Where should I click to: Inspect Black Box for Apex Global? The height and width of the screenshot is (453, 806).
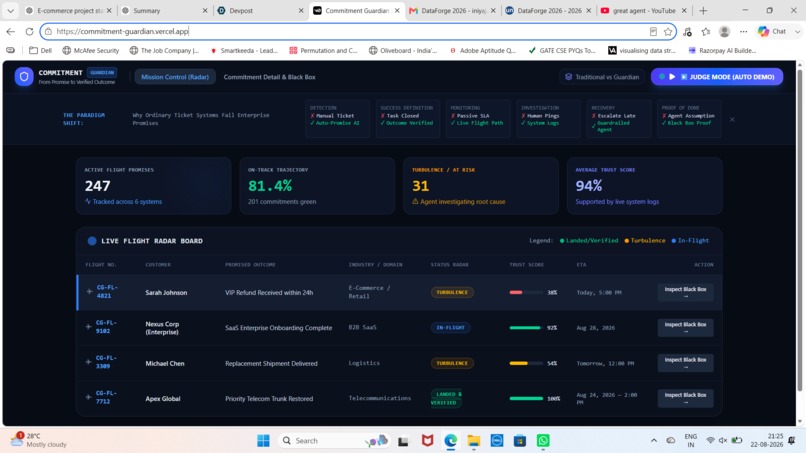tap(685, 398)
